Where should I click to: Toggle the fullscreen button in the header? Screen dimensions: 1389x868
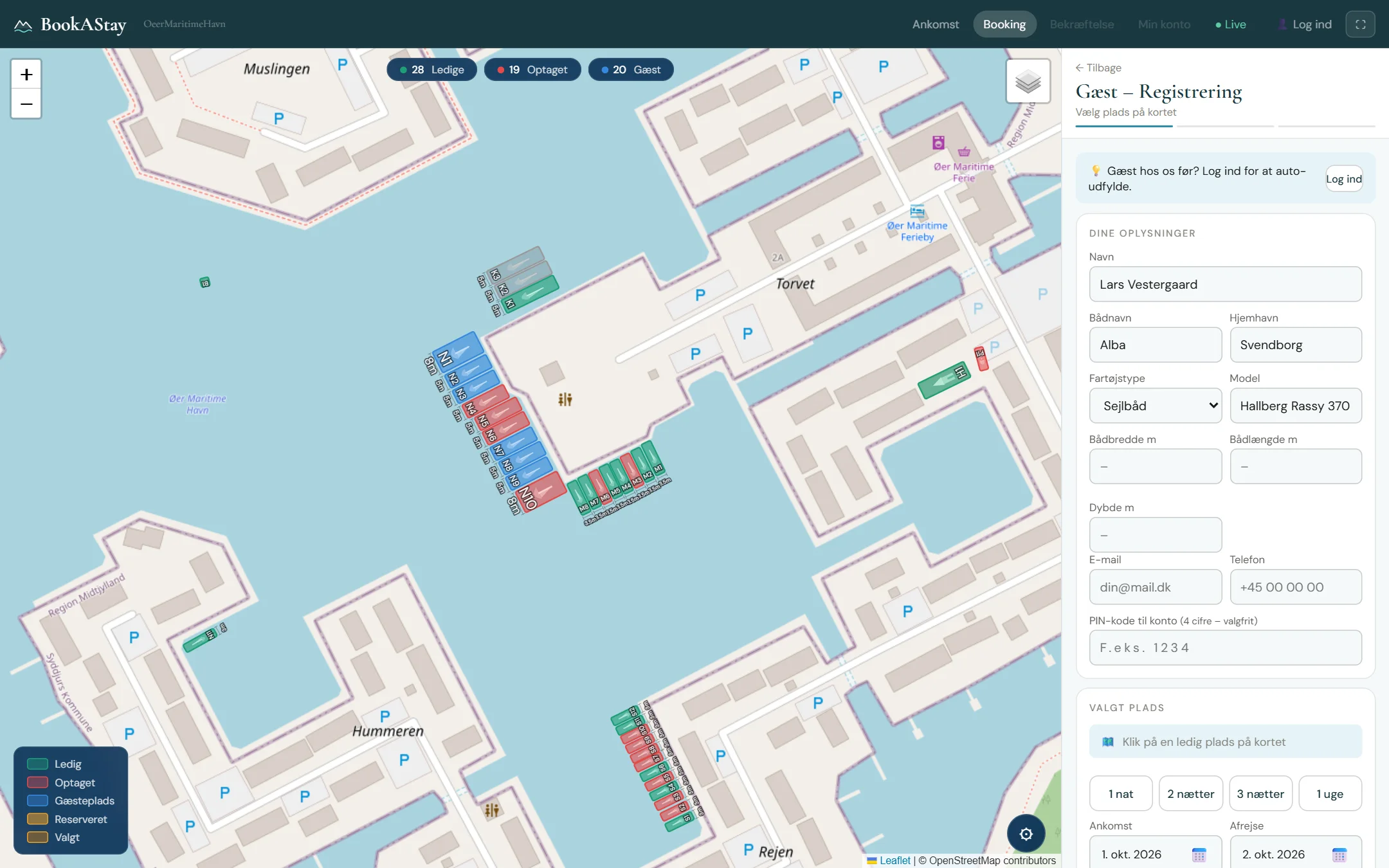point(1360,24)
